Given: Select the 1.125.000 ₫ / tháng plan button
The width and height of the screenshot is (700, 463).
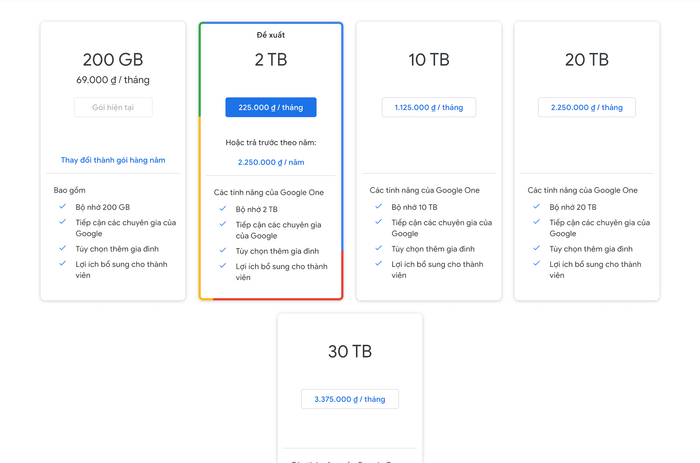Looking at the screenshot, I should (429, 107).
